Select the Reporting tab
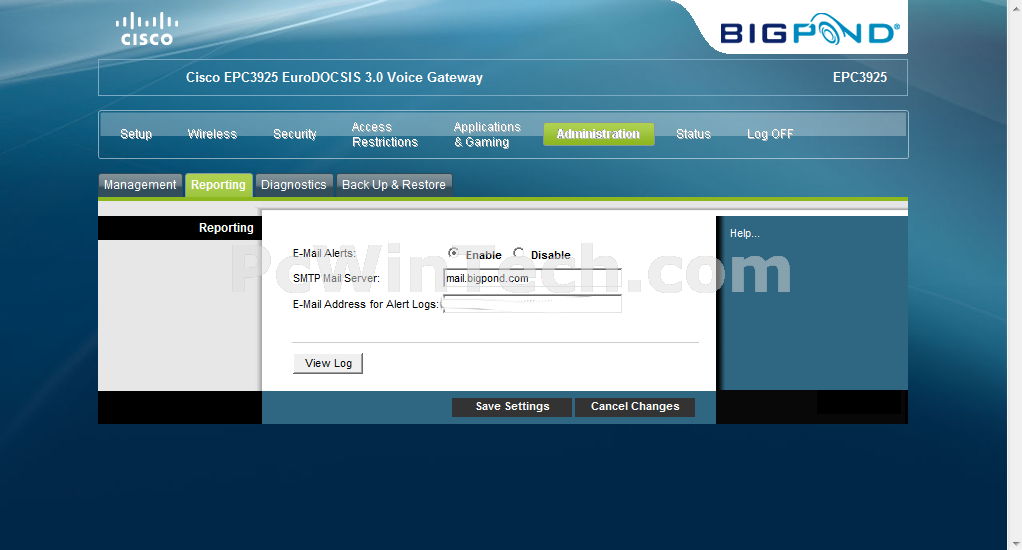 tap(218, 184)
